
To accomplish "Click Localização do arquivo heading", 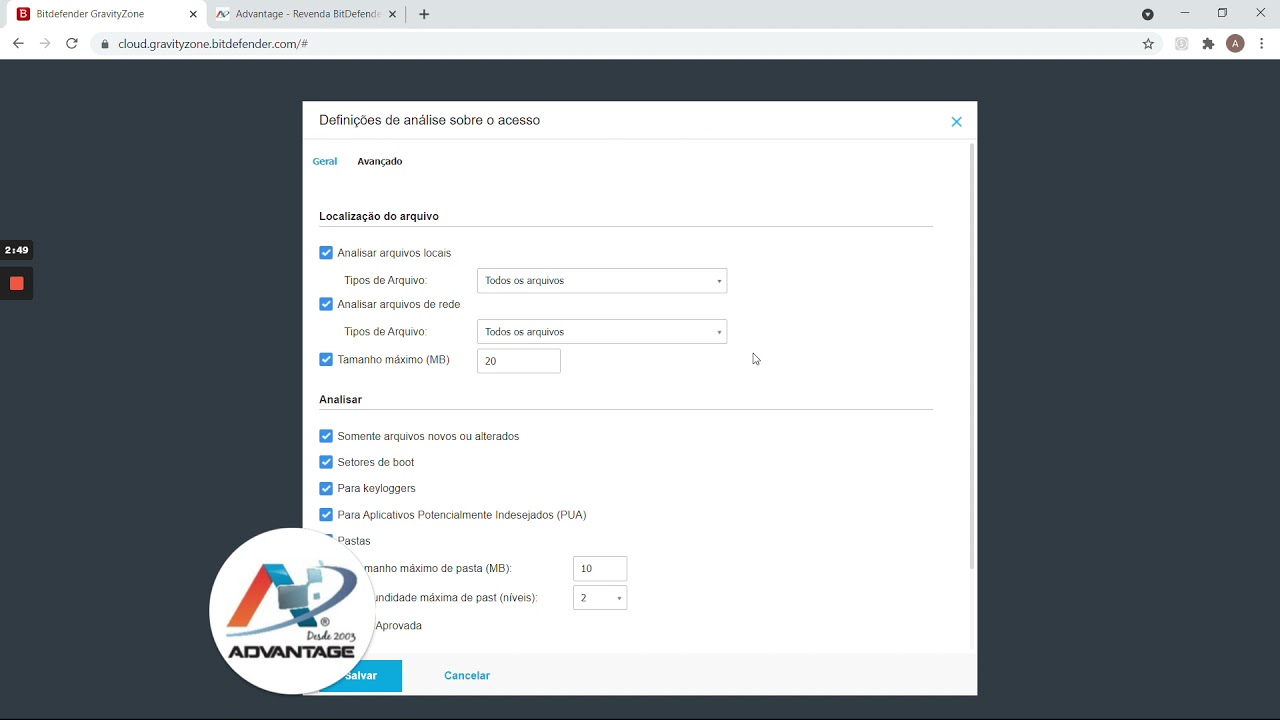I will click(x=379, y=216).
